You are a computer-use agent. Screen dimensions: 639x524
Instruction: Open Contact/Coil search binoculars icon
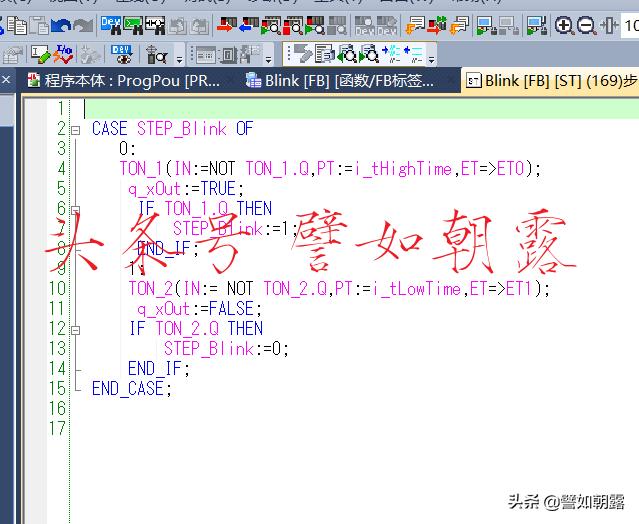coord(155,25)
